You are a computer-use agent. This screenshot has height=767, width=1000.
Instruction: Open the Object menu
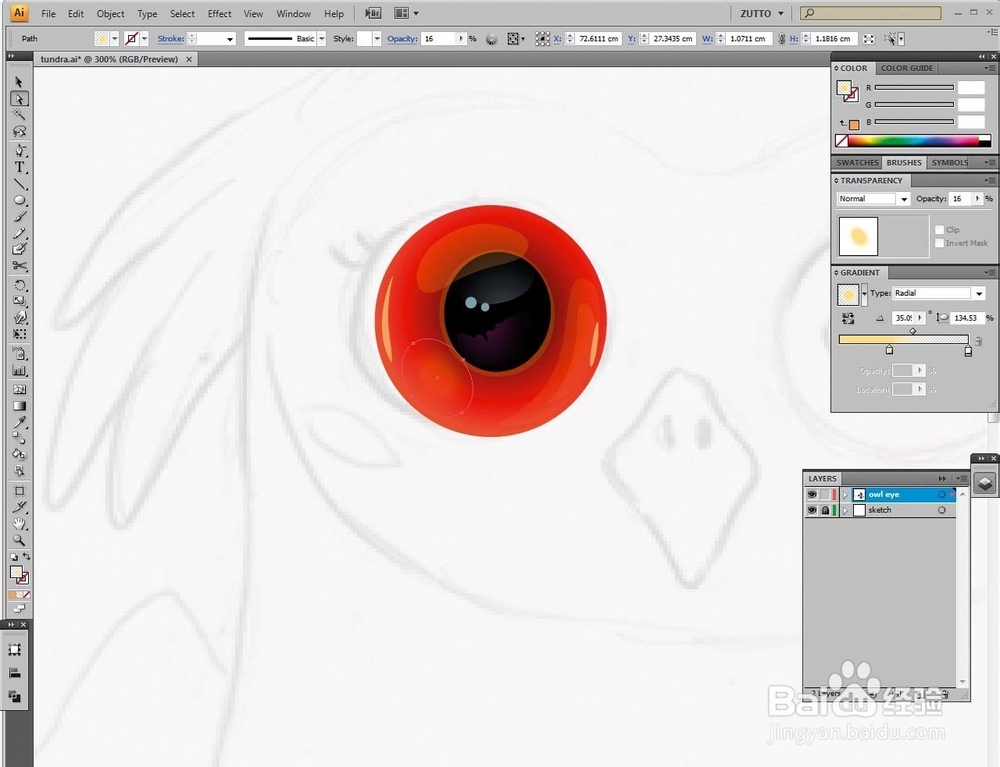110,13
